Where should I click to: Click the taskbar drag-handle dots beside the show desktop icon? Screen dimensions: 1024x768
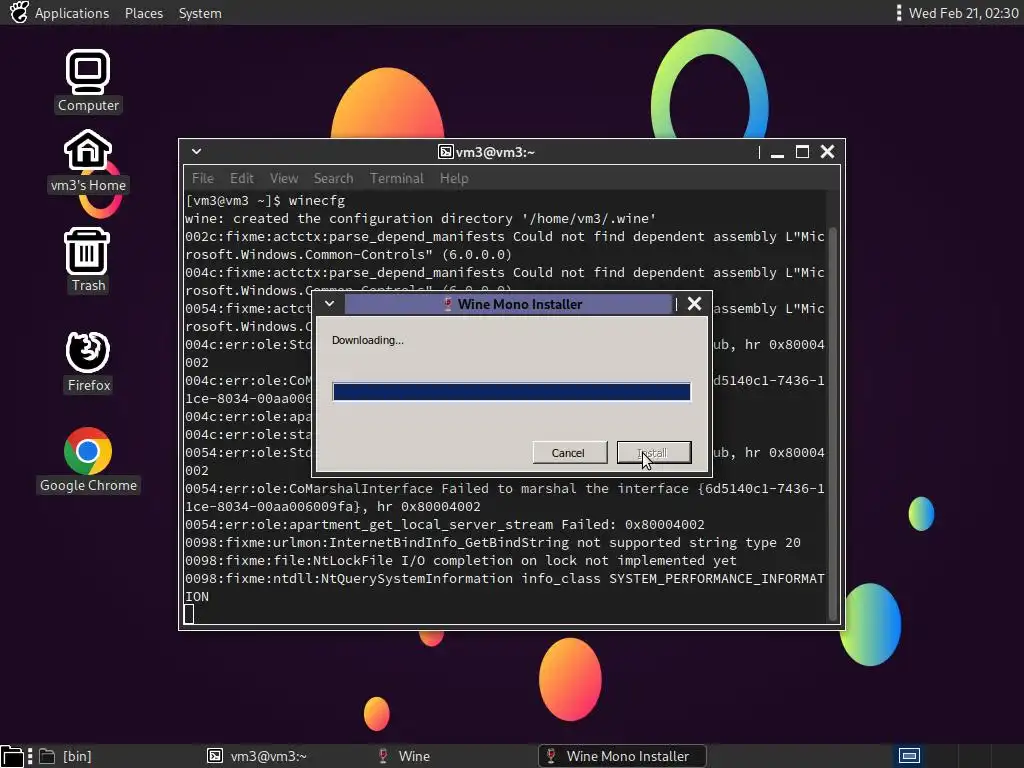[30, 756]
